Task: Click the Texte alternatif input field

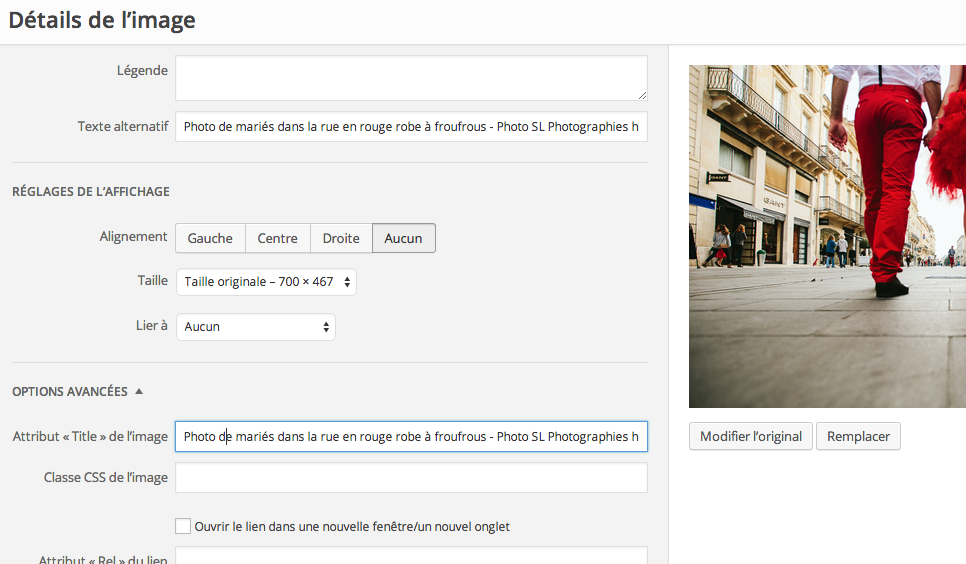Action: [411, 126]
